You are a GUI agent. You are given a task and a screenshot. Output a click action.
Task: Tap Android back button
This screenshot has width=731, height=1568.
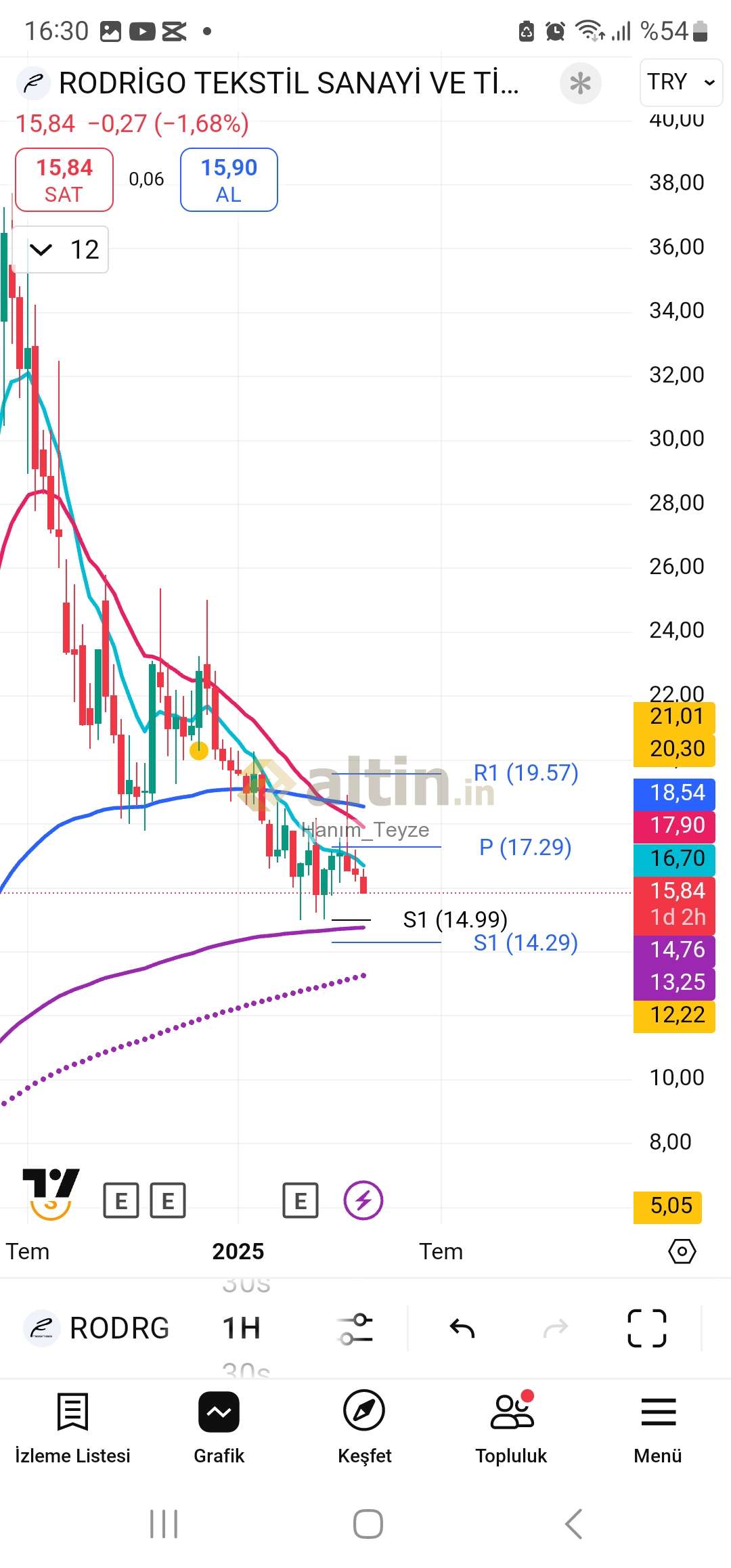click(x=573, y=1524)
